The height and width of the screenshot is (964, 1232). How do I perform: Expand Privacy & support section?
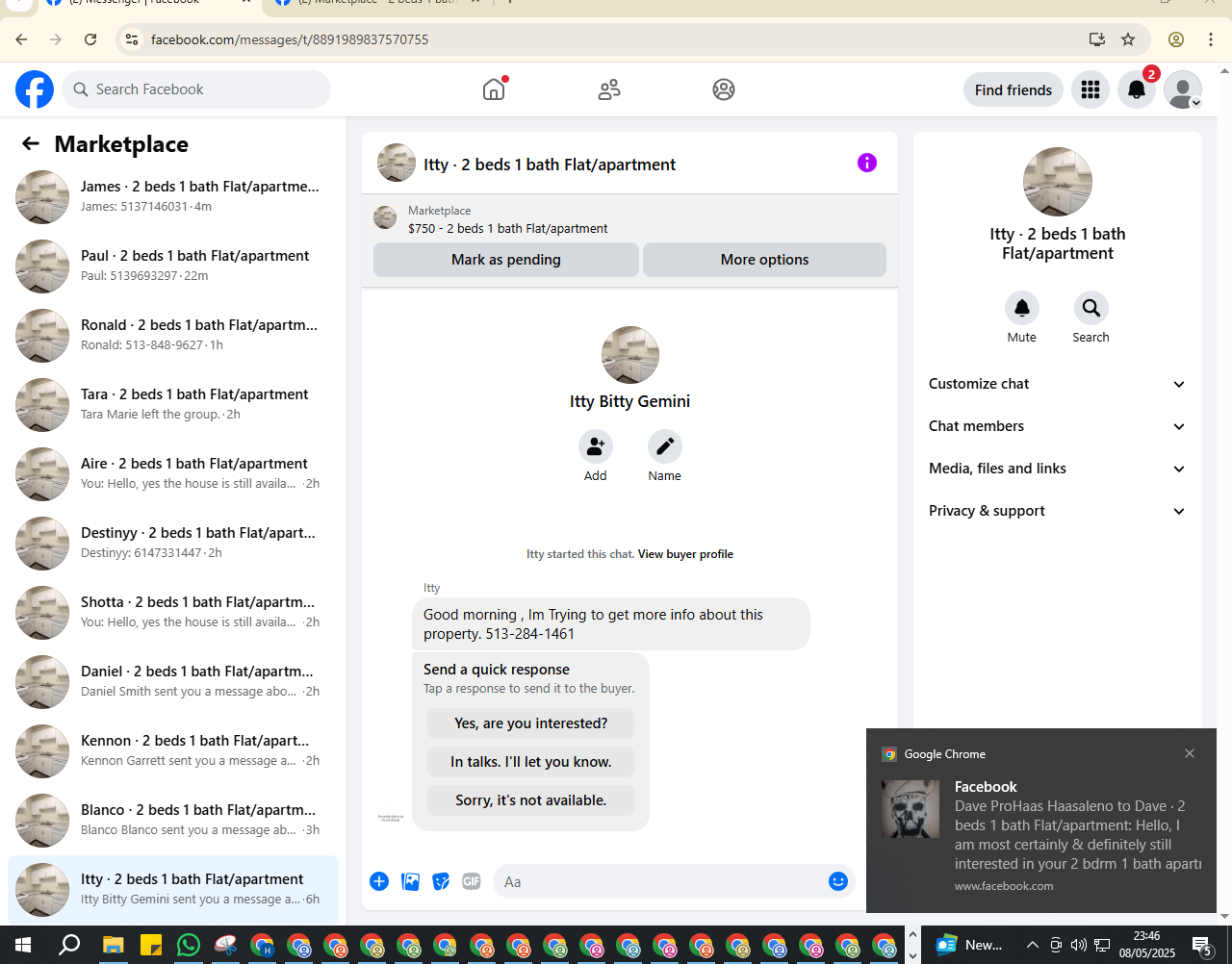[1057, 511]
